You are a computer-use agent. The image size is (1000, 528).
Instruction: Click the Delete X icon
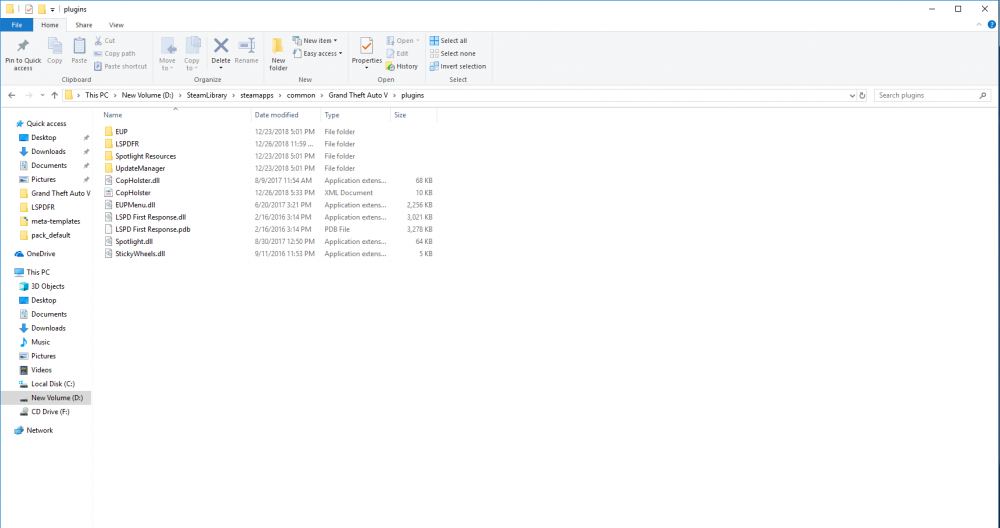click(221, 45)
